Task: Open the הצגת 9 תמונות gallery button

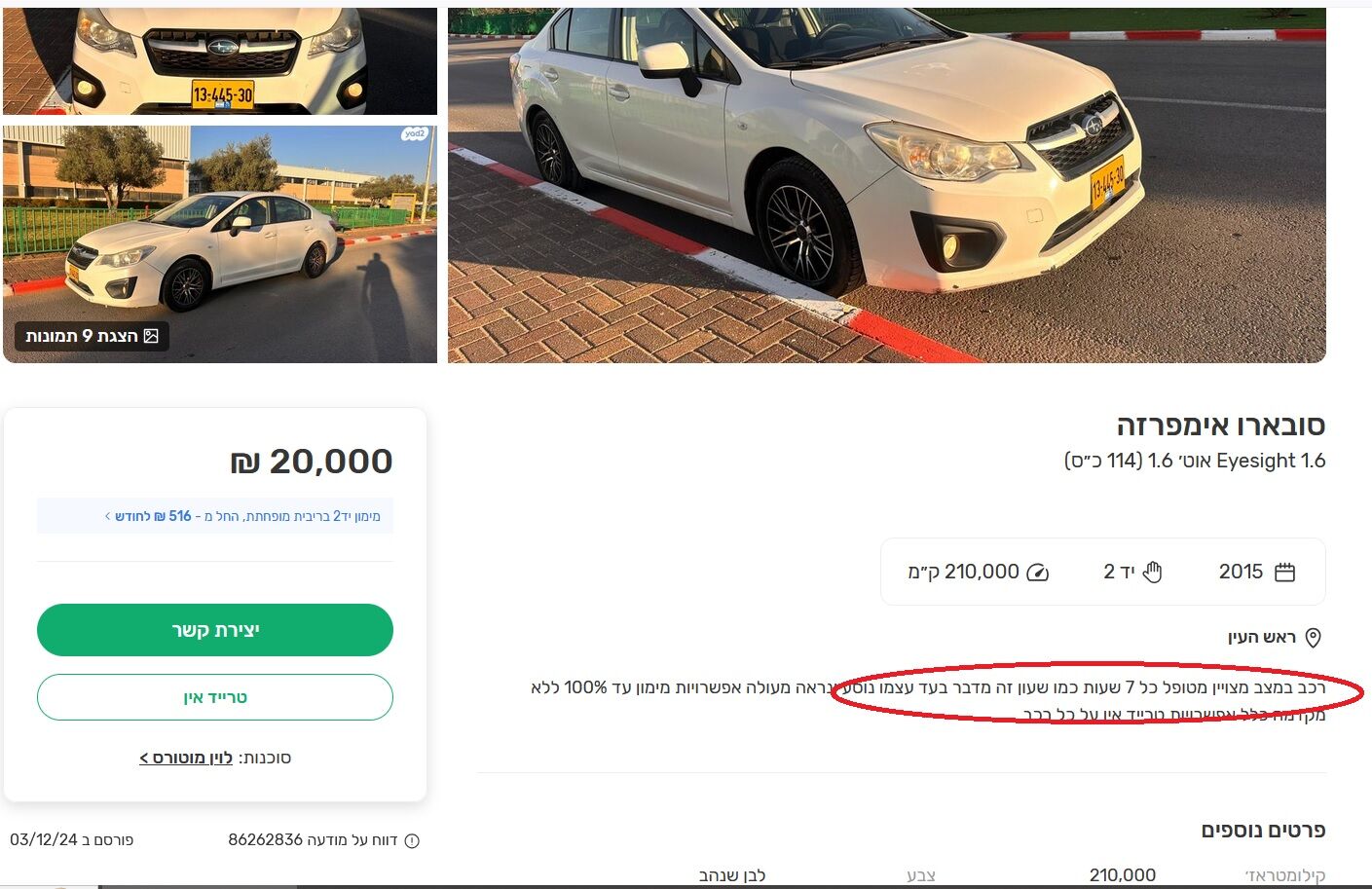Action: [93, 336]
